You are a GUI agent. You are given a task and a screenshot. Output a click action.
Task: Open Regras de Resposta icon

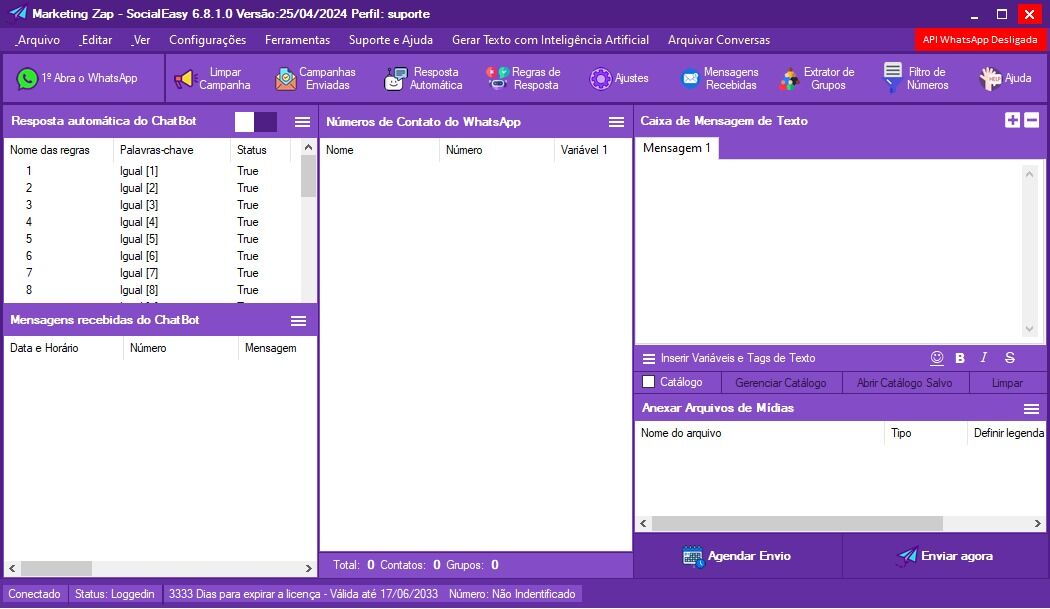click(x=497, y=78)
